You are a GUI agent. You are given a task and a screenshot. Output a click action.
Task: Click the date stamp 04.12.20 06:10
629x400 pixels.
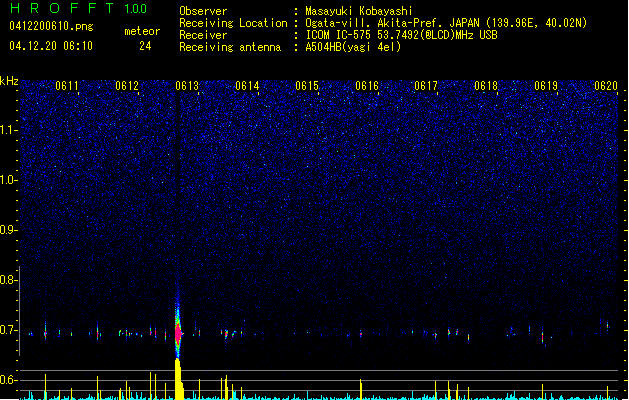click(51, 46)
